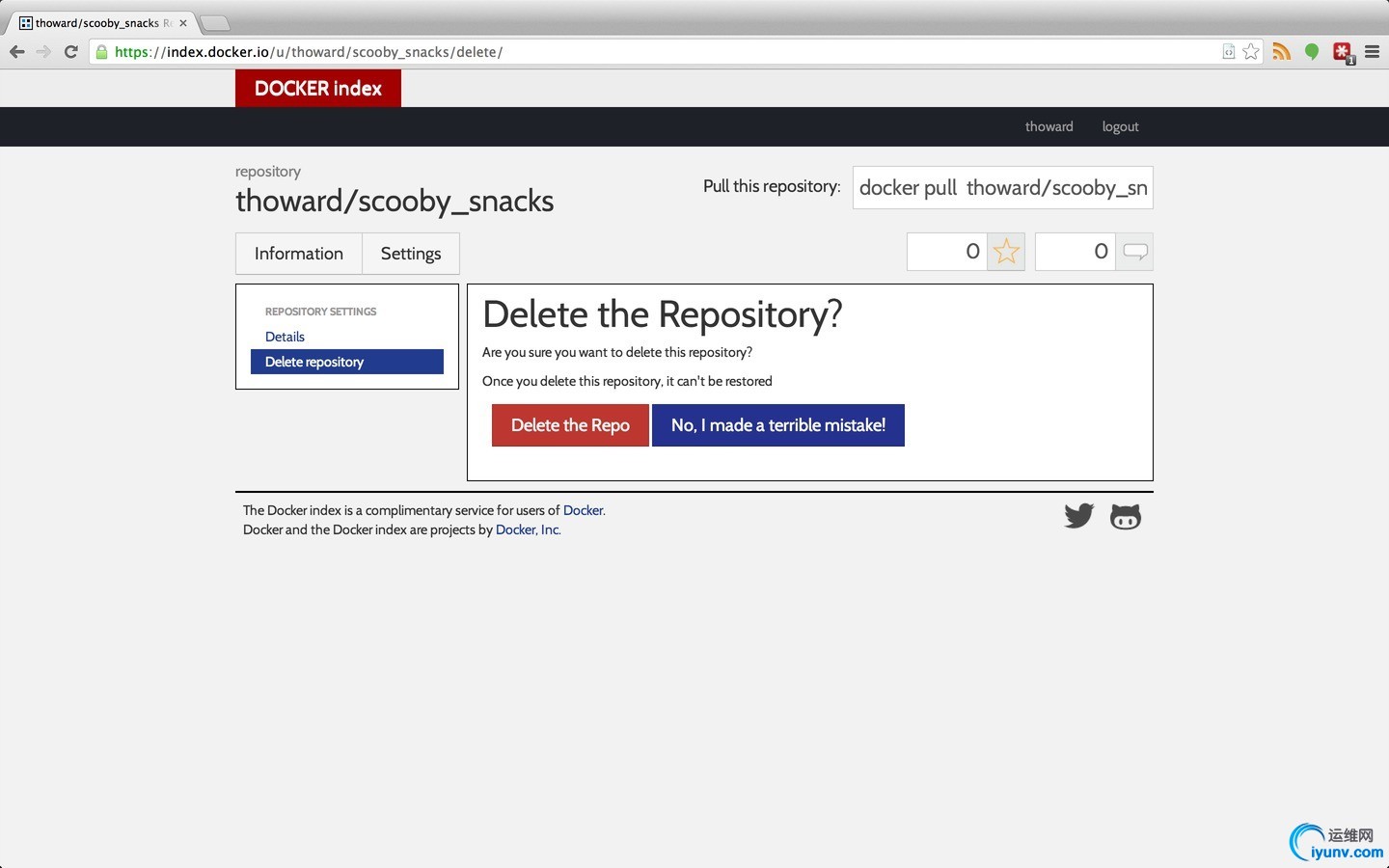Click the docker pull command field
The width and height of the screenshot is (1389, 868).
(1003, 188)
